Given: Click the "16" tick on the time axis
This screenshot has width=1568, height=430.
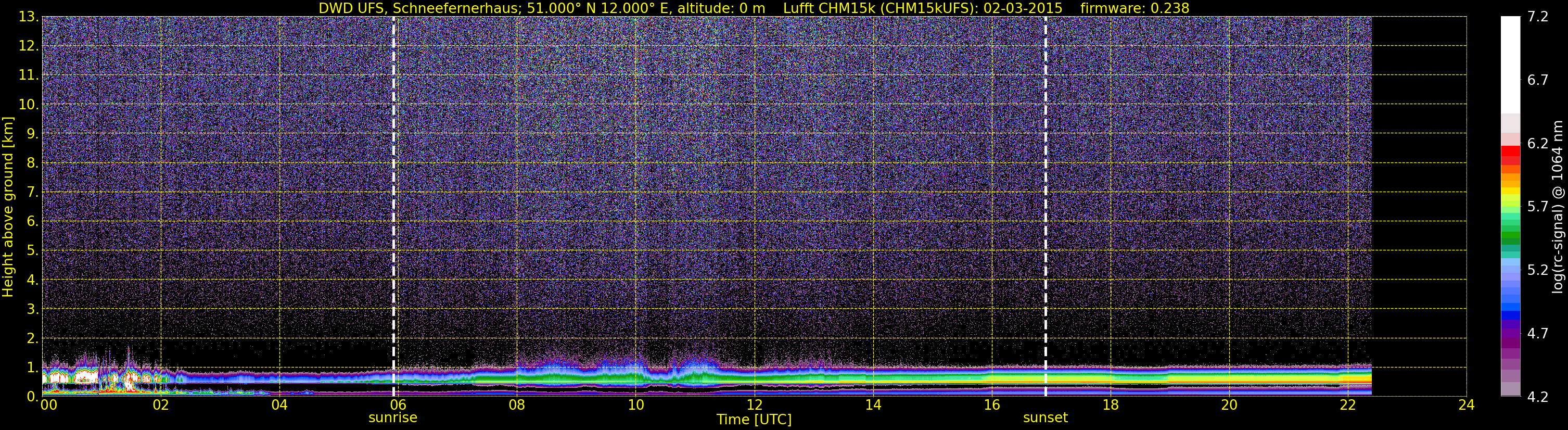Looking at the screenshot, I should pos(991,406).
